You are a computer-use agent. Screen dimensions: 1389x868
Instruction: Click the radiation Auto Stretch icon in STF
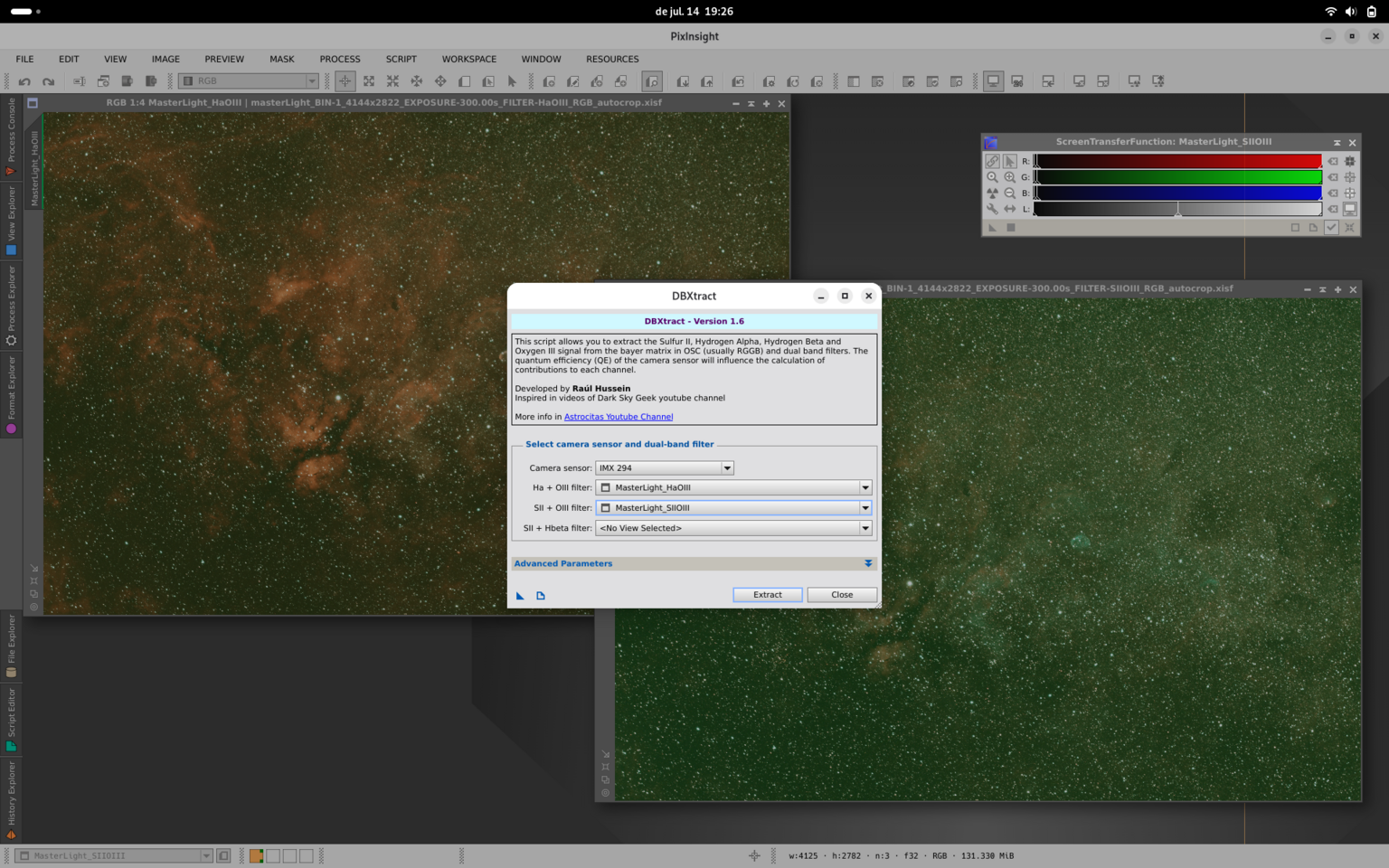click(x=992, y=193)
